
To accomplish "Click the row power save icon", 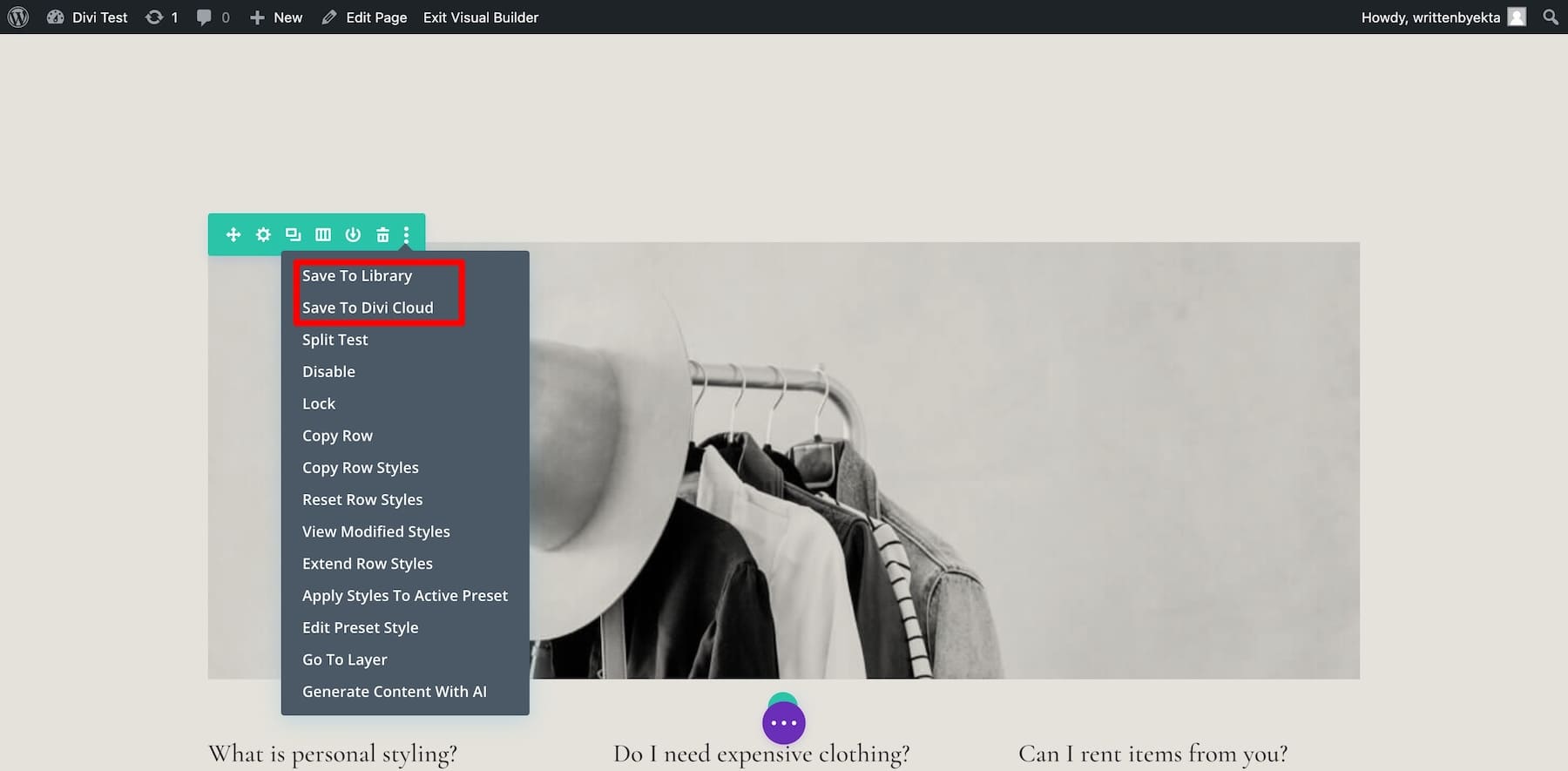I will (353, 234).
